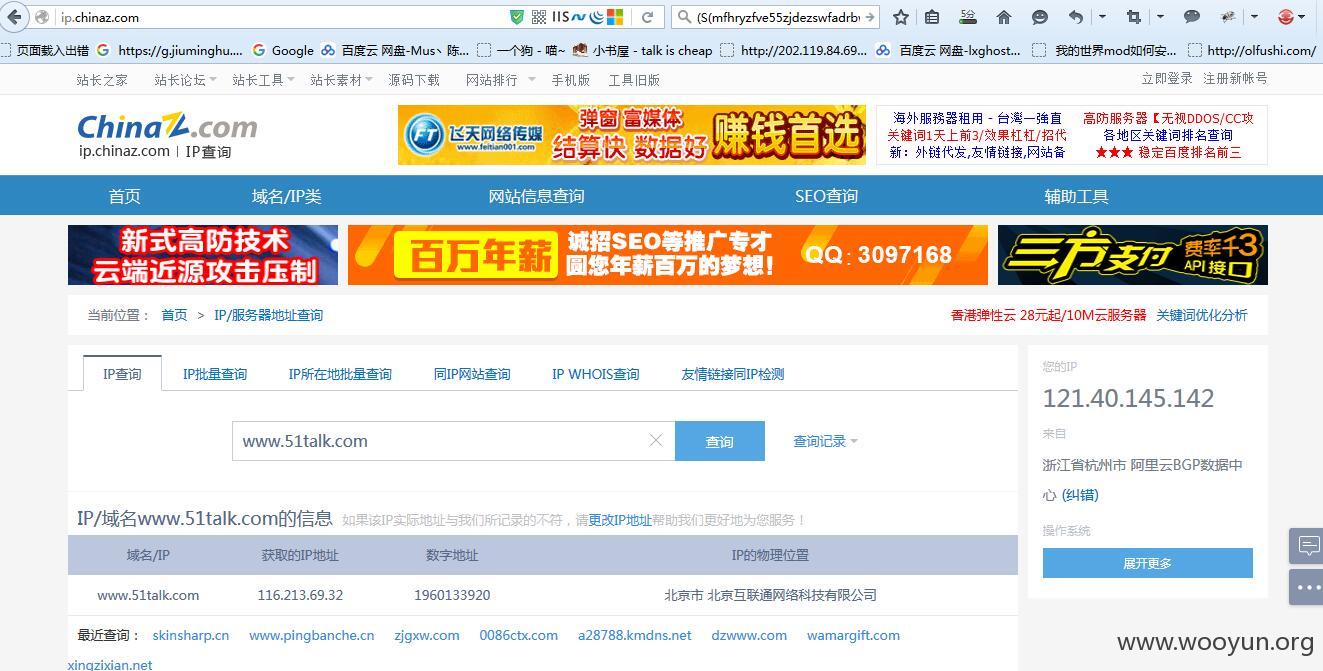The width and height of the screenshot is (1323, 671).
Task: Open the www.pingbanche.cn recent query link
Action: pyautogui.click(x=312, y=635)
